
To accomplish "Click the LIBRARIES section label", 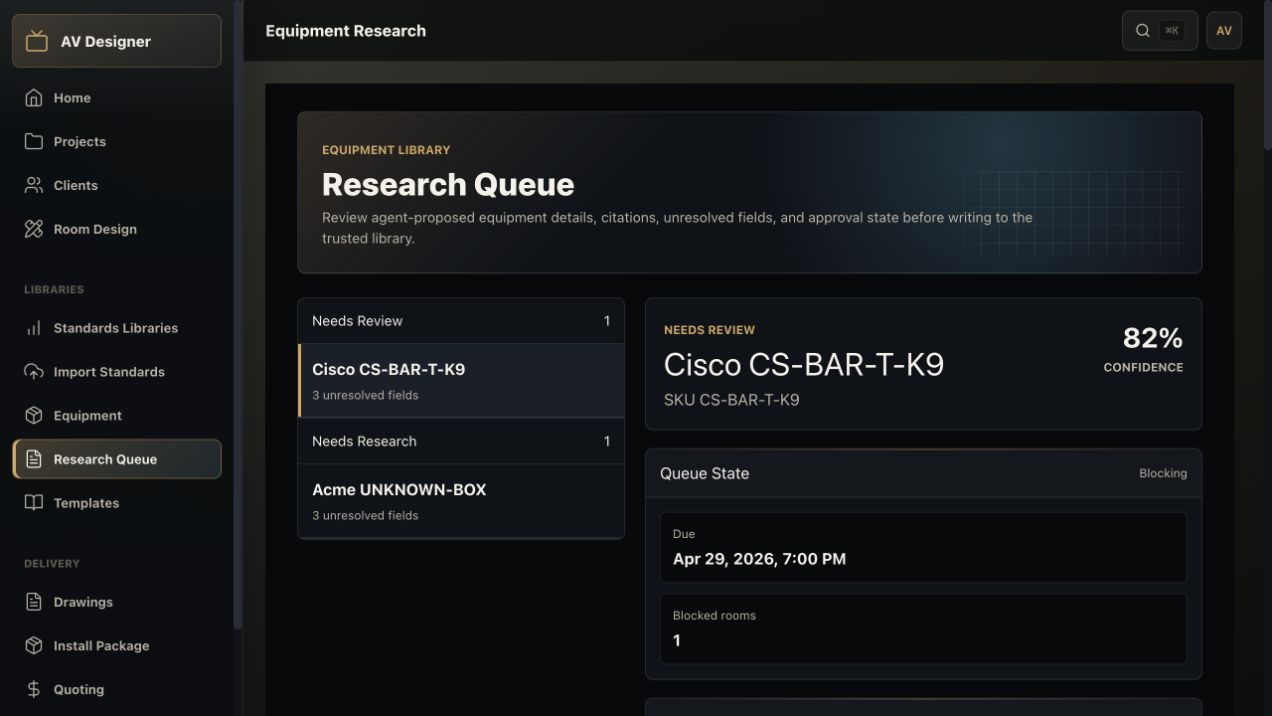I will tap(54, 290).
